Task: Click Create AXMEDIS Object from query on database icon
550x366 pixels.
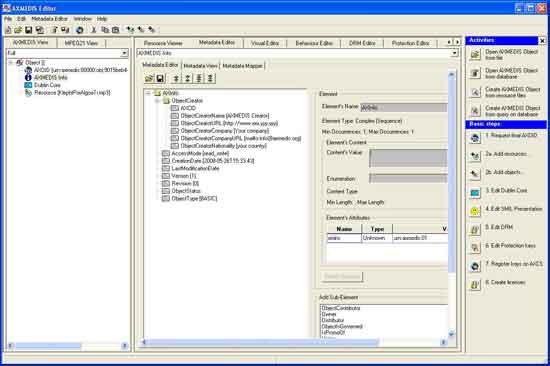Action: tap(475, 111)
